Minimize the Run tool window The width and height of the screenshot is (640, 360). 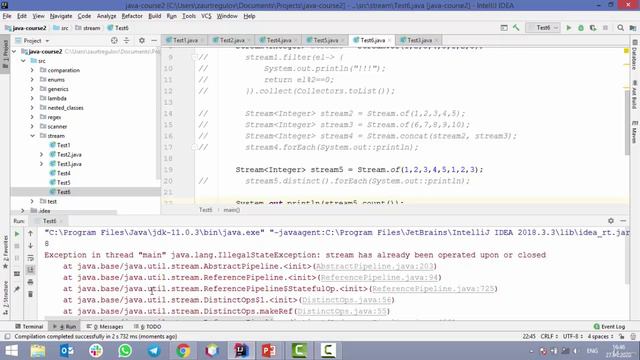point(623,220)
